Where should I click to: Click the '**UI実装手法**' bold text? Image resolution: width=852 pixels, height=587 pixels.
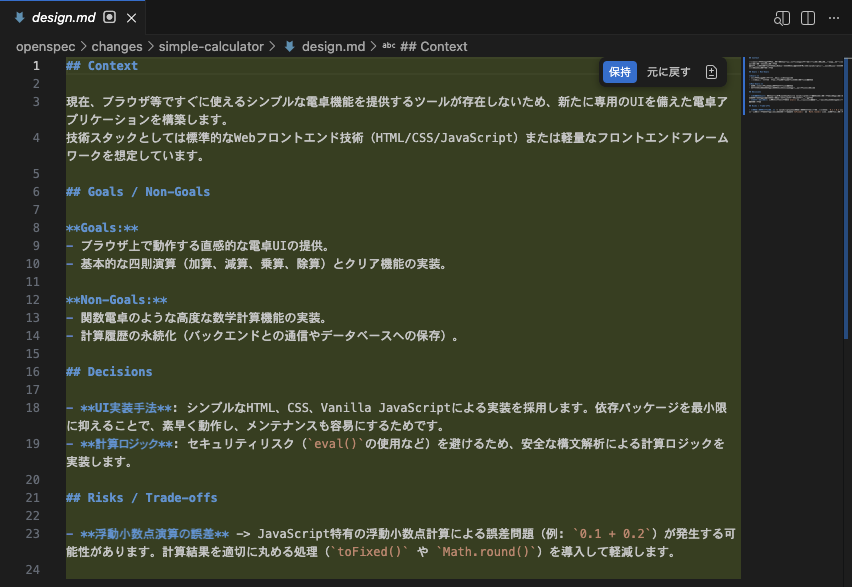[126, 408]
